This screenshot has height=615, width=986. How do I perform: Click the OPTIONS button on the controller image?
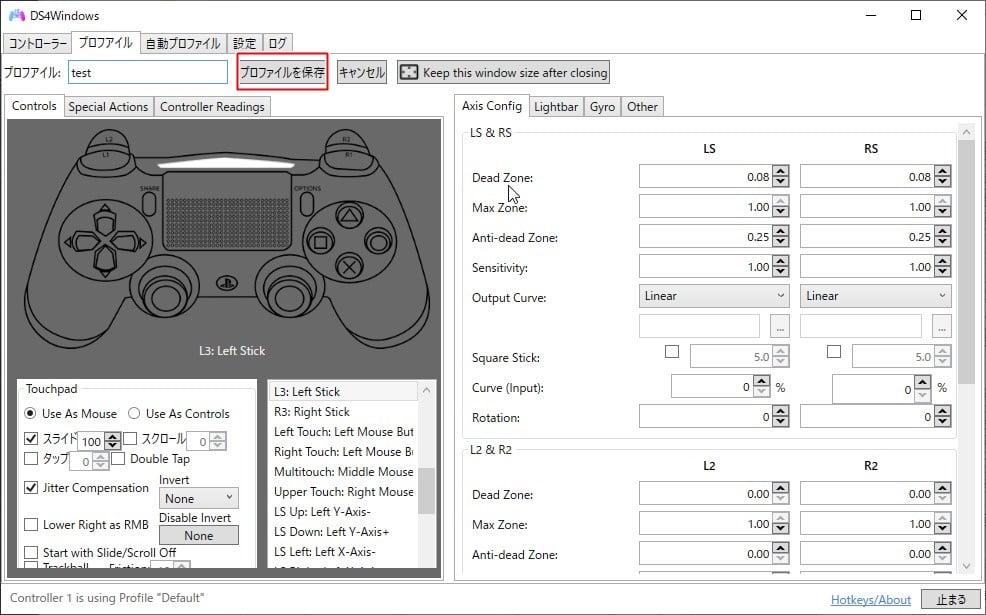[307, 203]
